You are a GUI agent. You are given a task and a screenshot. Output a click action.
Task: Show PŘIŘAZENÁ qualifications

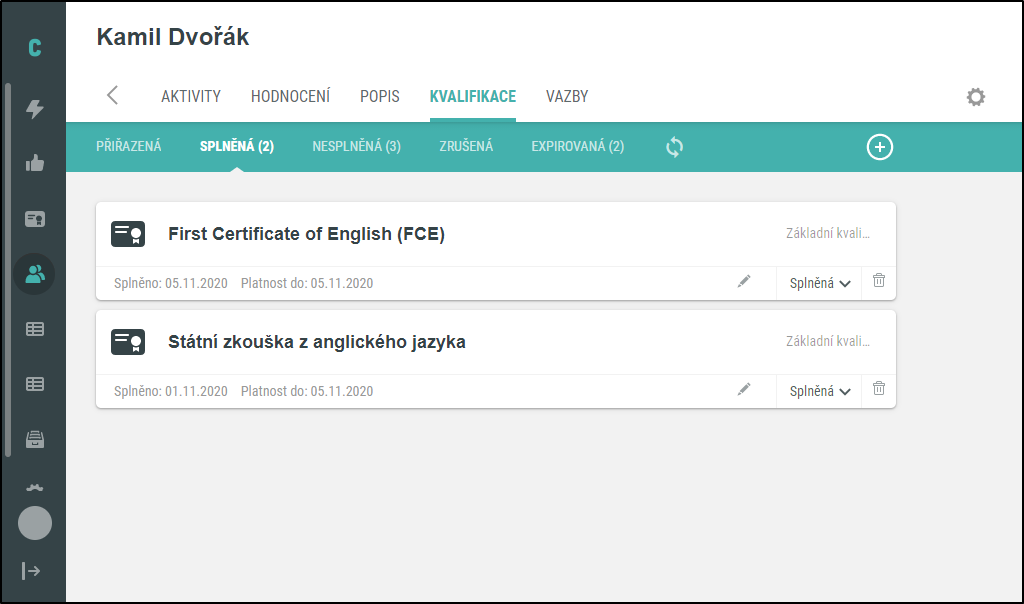coord(129,146)
